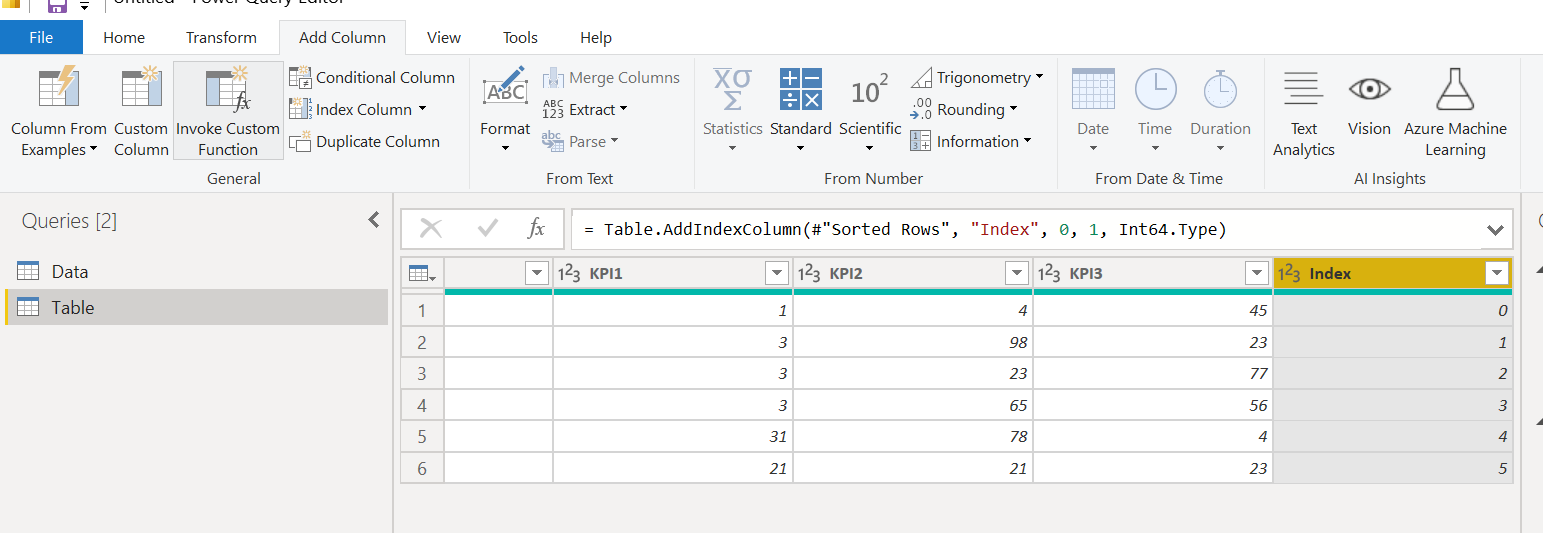Viewport: 1543px width, 533px height.
Task: Select the Data query
Action: 196,271
